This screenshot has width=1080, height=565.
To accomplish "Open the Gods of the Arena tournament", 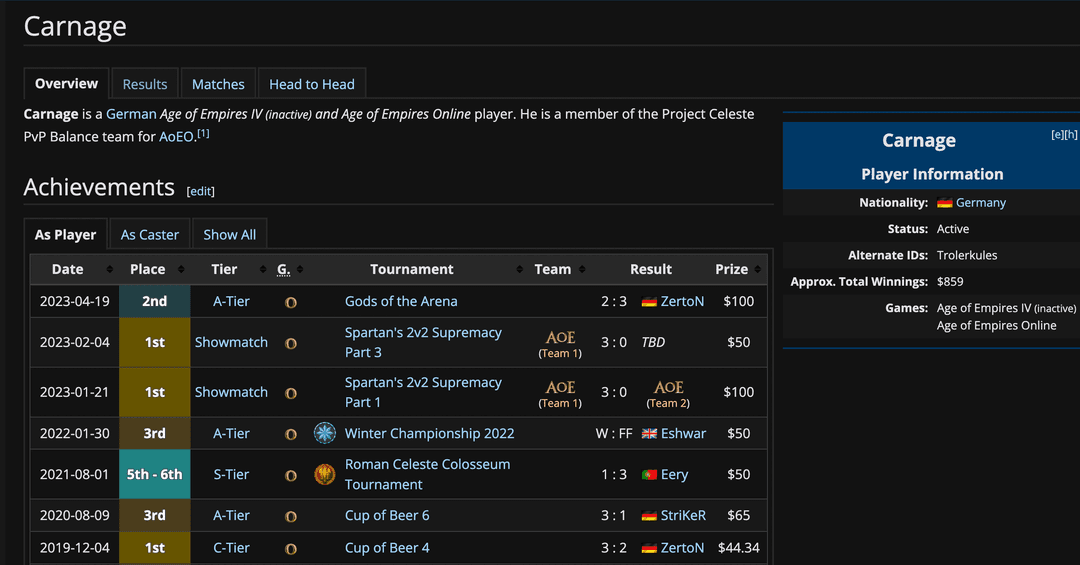I will 401,301.
